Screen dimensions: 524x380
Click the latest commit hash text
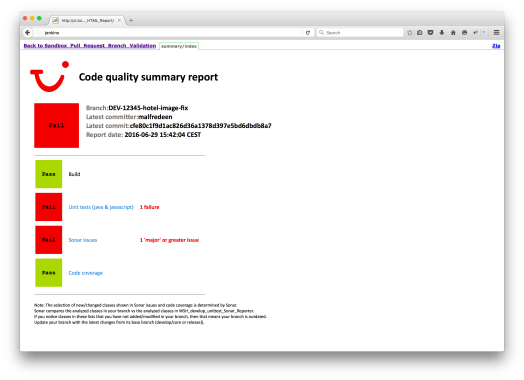[x=201, y=126]
